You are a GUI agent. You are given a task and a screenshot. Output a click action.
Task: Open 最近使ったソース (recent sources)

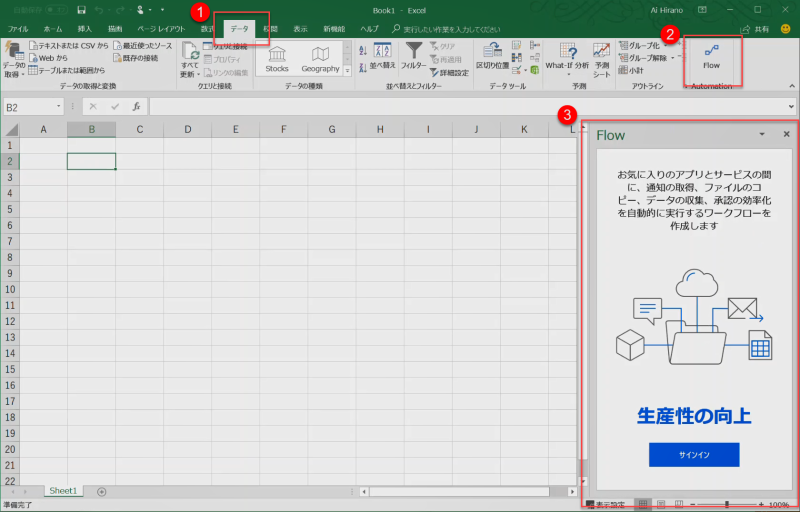pos(143,46)
